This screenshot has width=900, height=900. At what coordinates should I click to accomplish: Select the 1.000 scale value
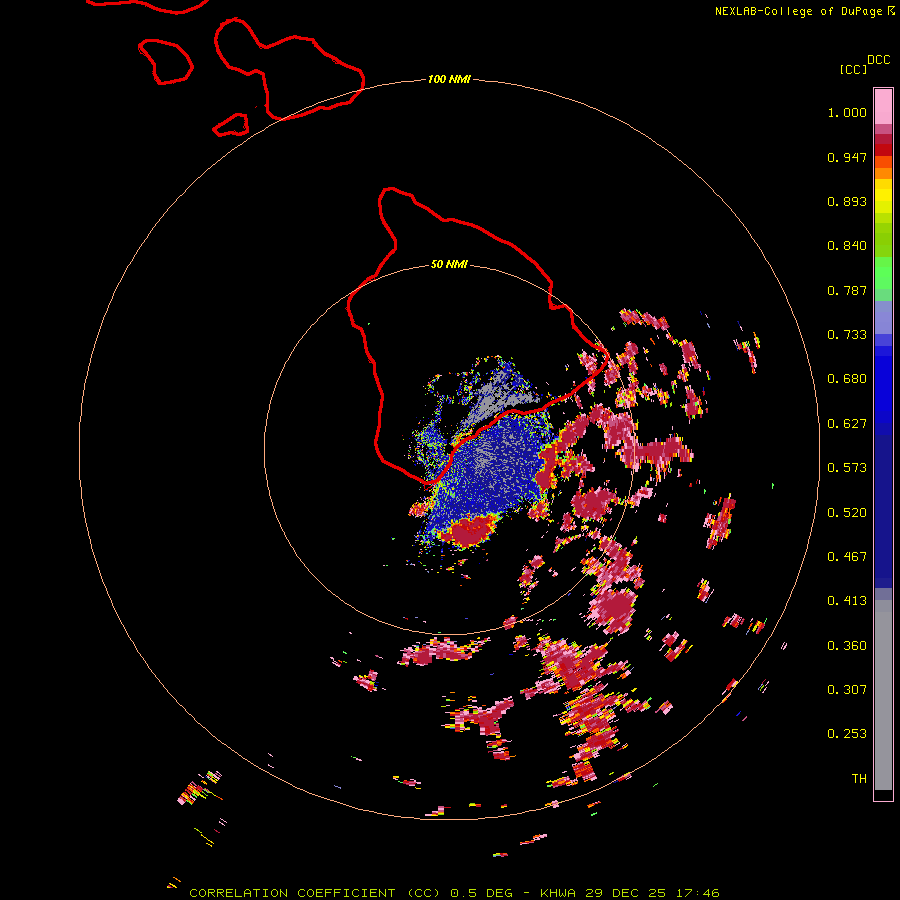coord(847,112)
